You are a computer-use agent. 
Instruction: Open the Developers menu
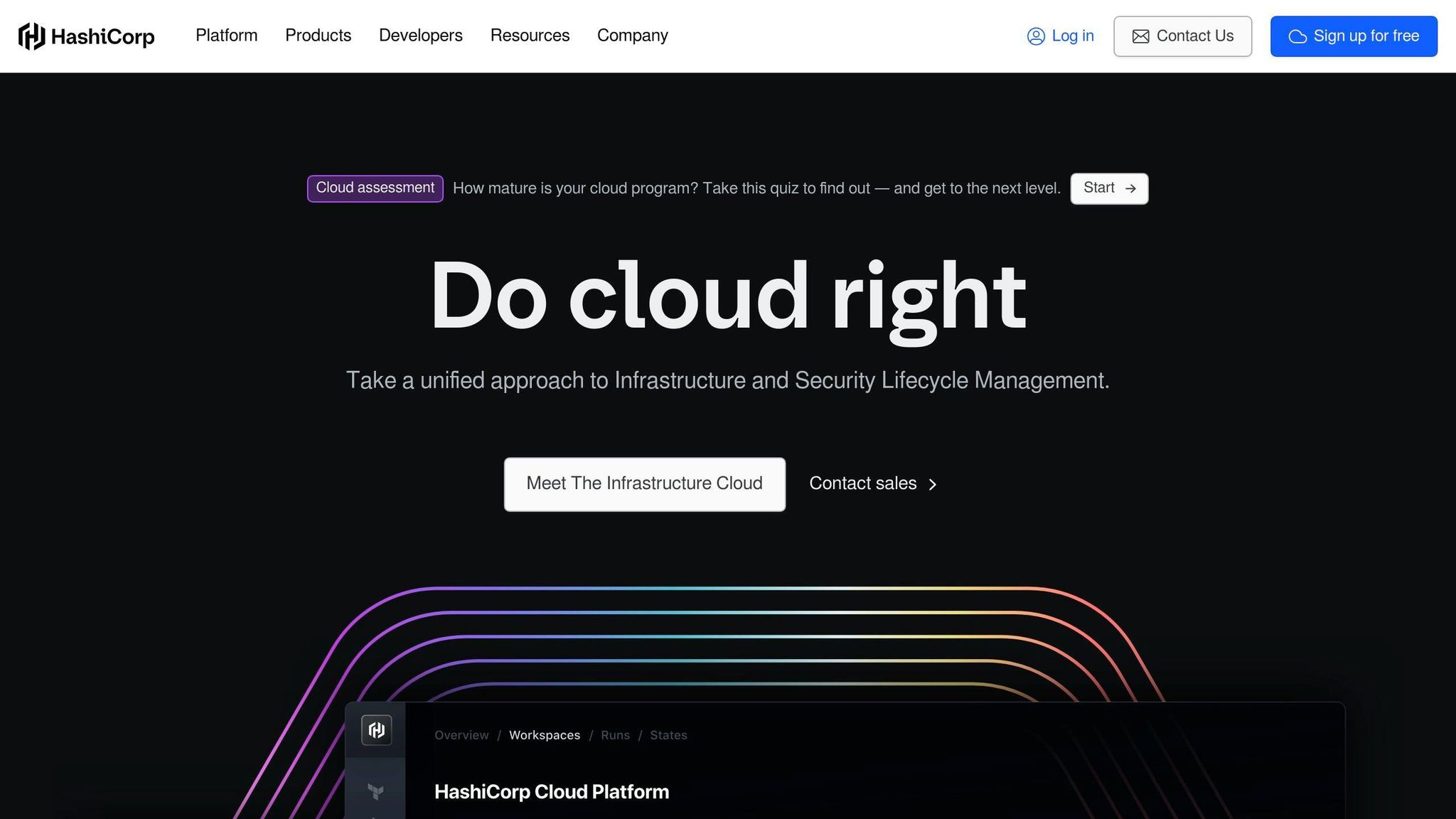pos(420,36)
